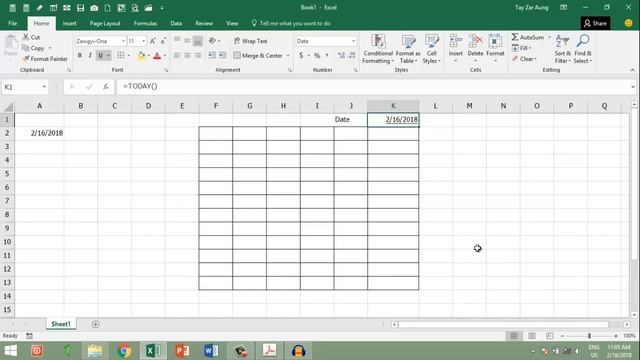
Task: Increase font size with the large A icon
Action: click(153, 41)
